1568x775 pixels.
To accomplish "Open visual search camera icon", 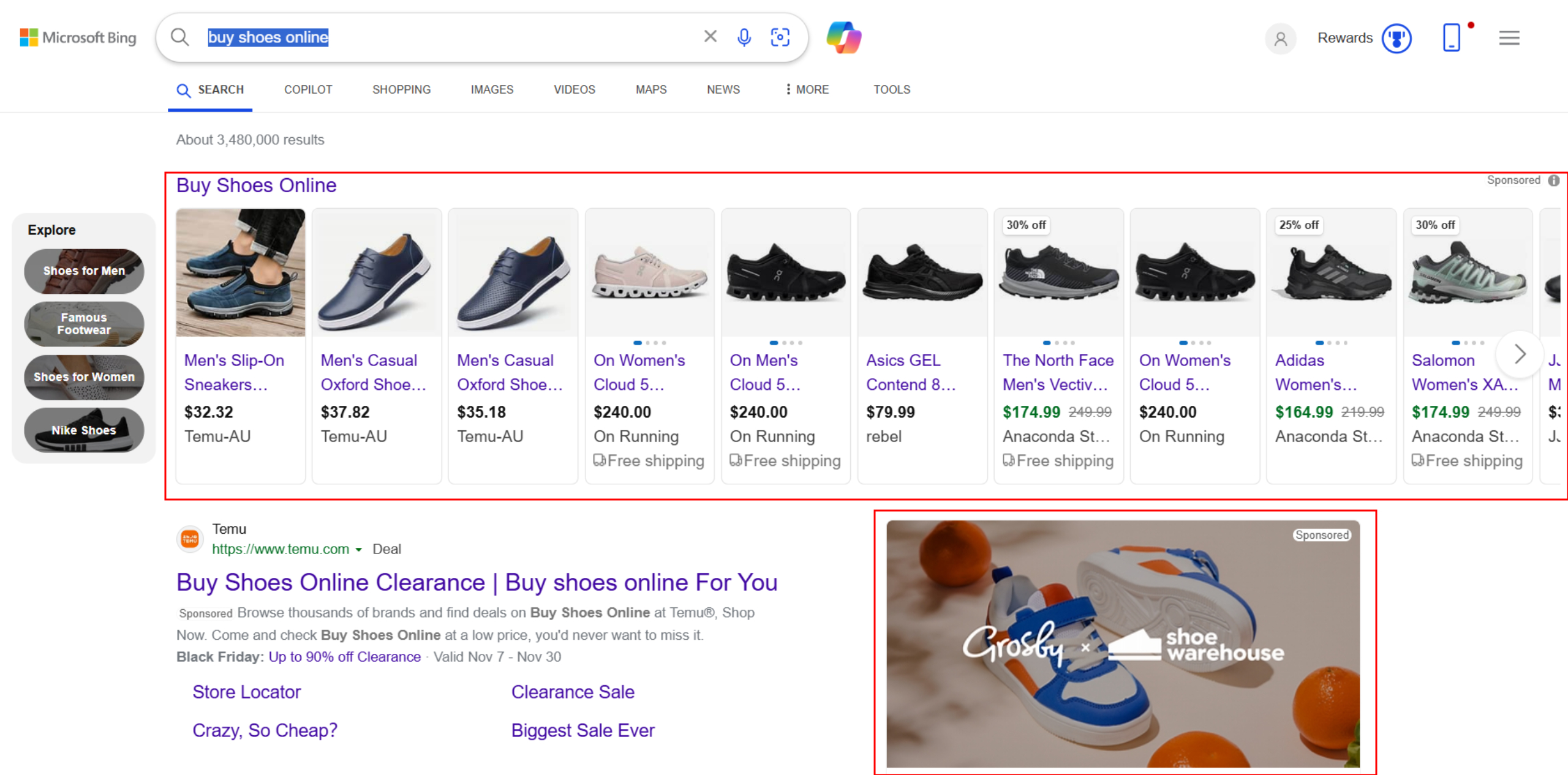I will (x=780, y=37).
